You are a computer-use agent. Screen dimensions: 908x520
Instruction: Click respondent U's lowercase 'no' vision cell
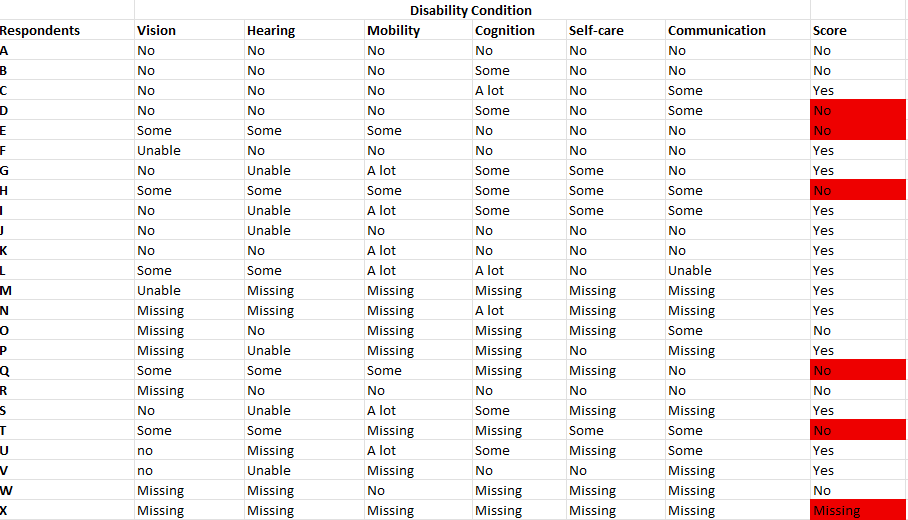point(189,451)
